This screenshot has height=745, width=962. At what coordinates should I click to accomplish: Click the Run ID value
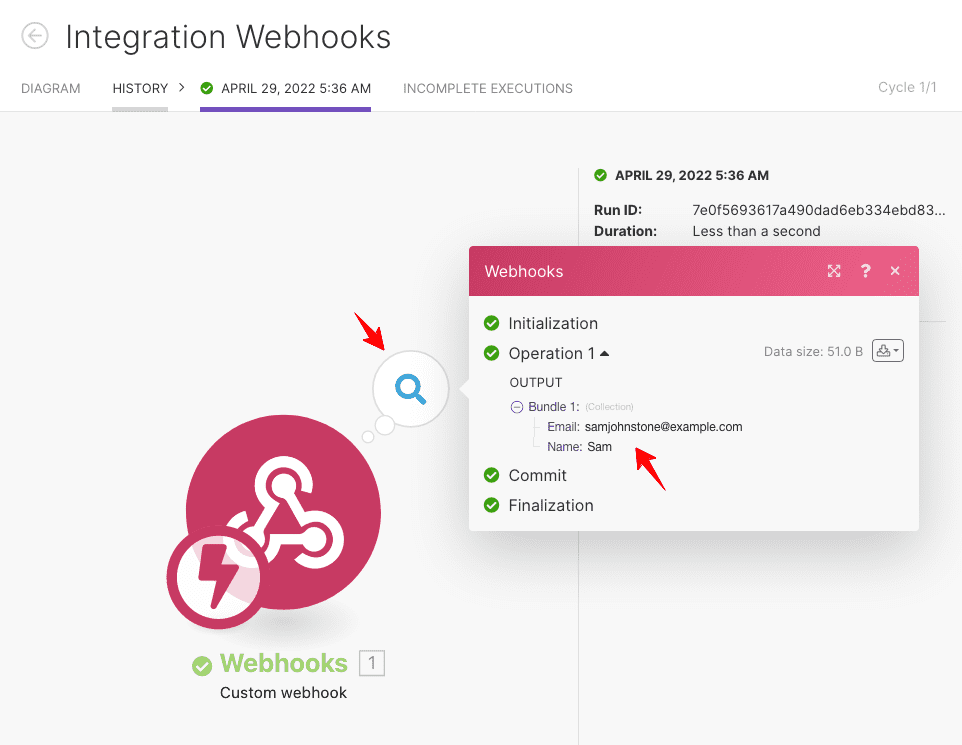[x=818, y=210]
